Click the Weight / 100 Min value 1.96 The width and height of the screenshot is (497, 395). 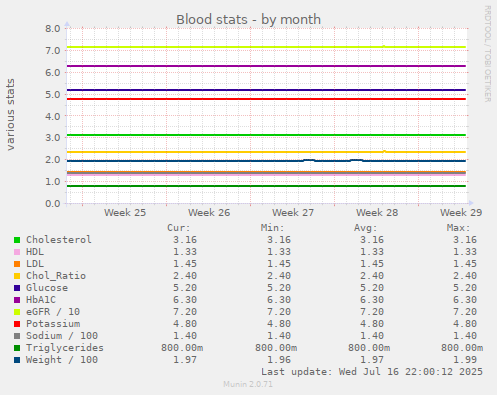click(279, 360)
